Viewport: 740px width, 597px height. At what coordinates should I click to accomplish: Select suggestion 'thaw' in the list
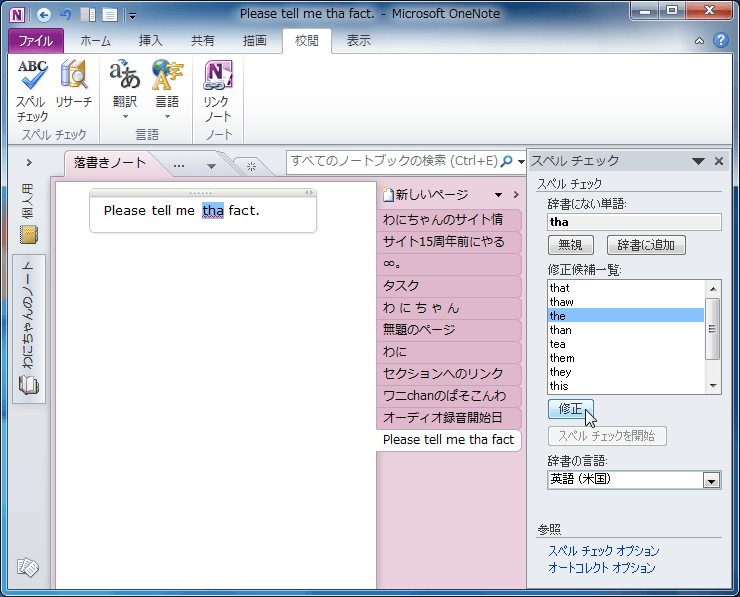(626, 302)
